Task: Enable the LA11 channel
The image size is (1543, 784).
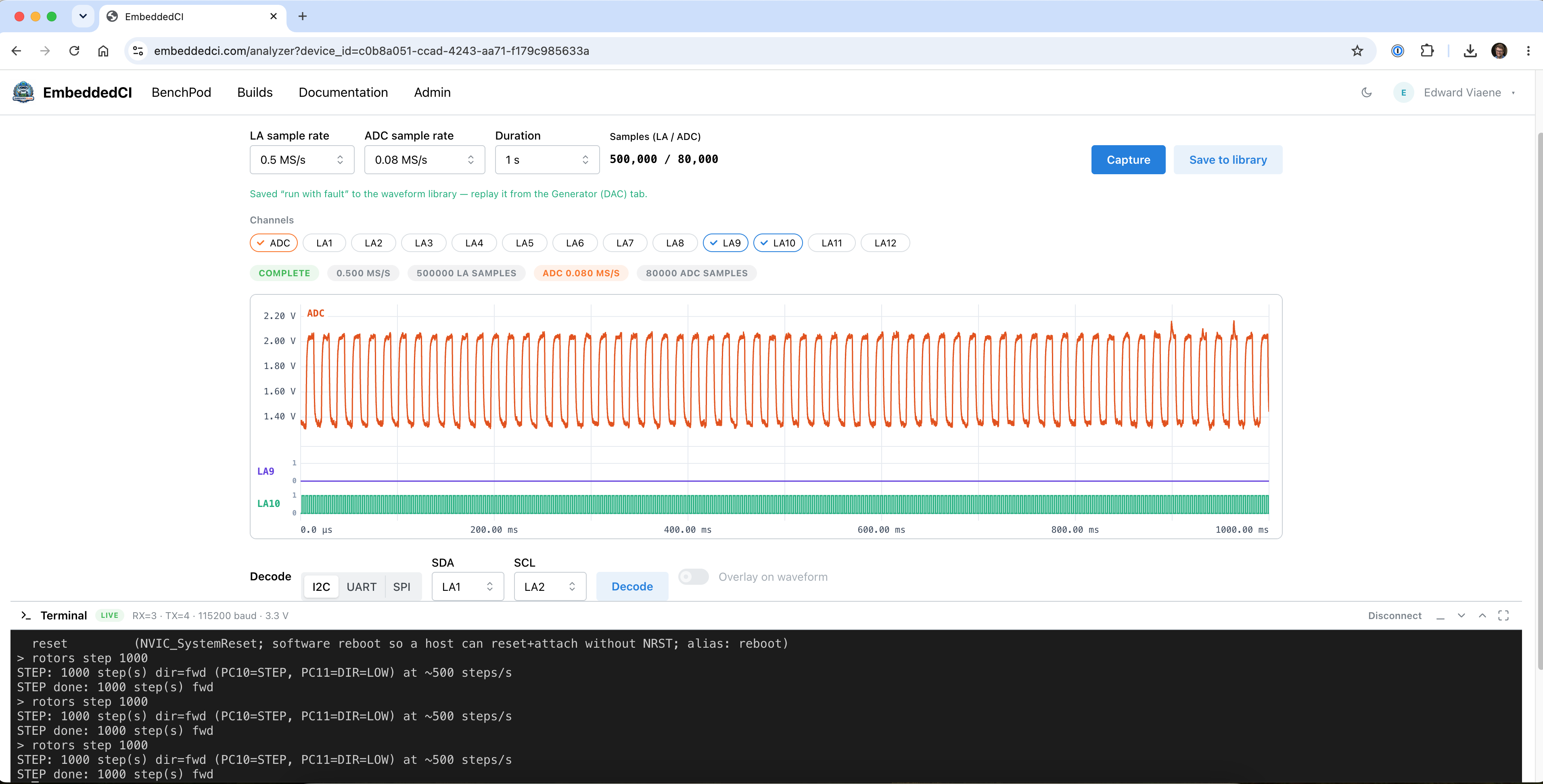Action: (831, 243)
